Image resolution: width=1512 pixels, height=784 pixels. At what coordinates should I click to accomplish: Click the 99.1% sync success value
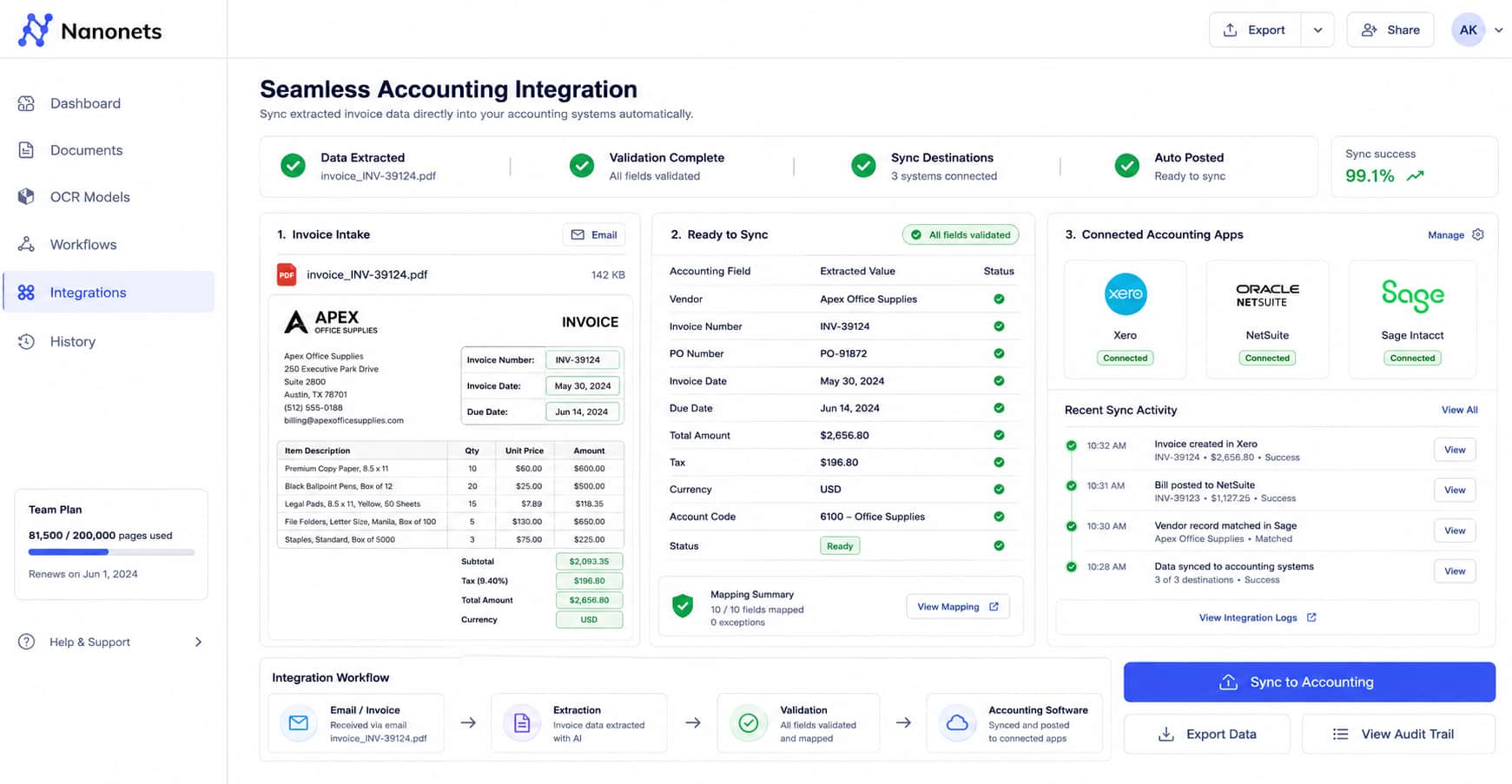pos(1370,175)
